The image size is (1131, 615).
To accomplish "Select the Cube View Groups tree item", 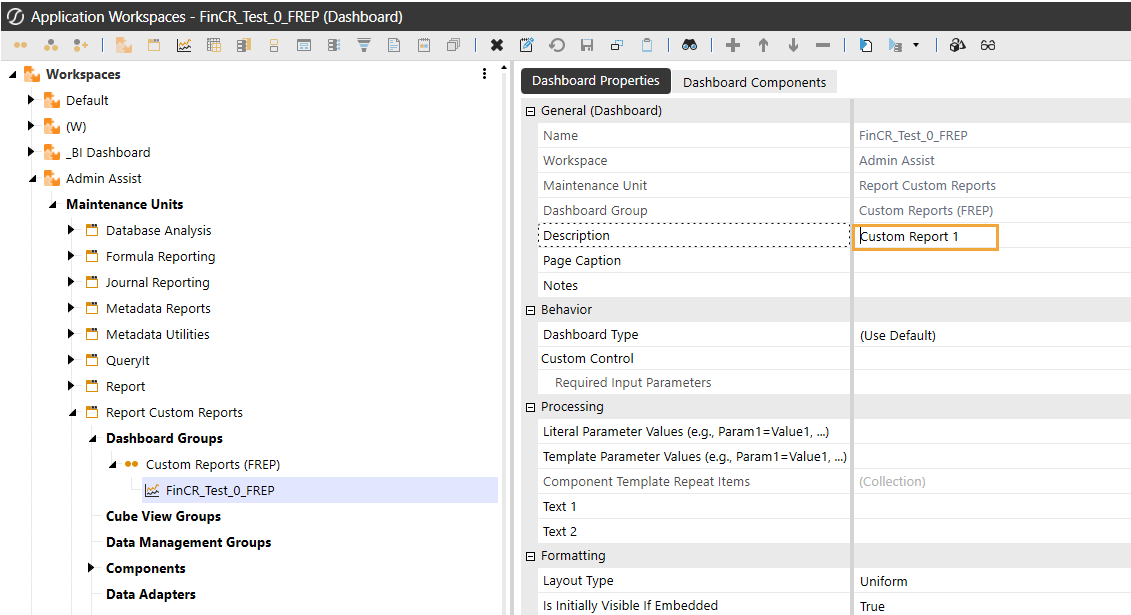I will (x=163, y=516).
